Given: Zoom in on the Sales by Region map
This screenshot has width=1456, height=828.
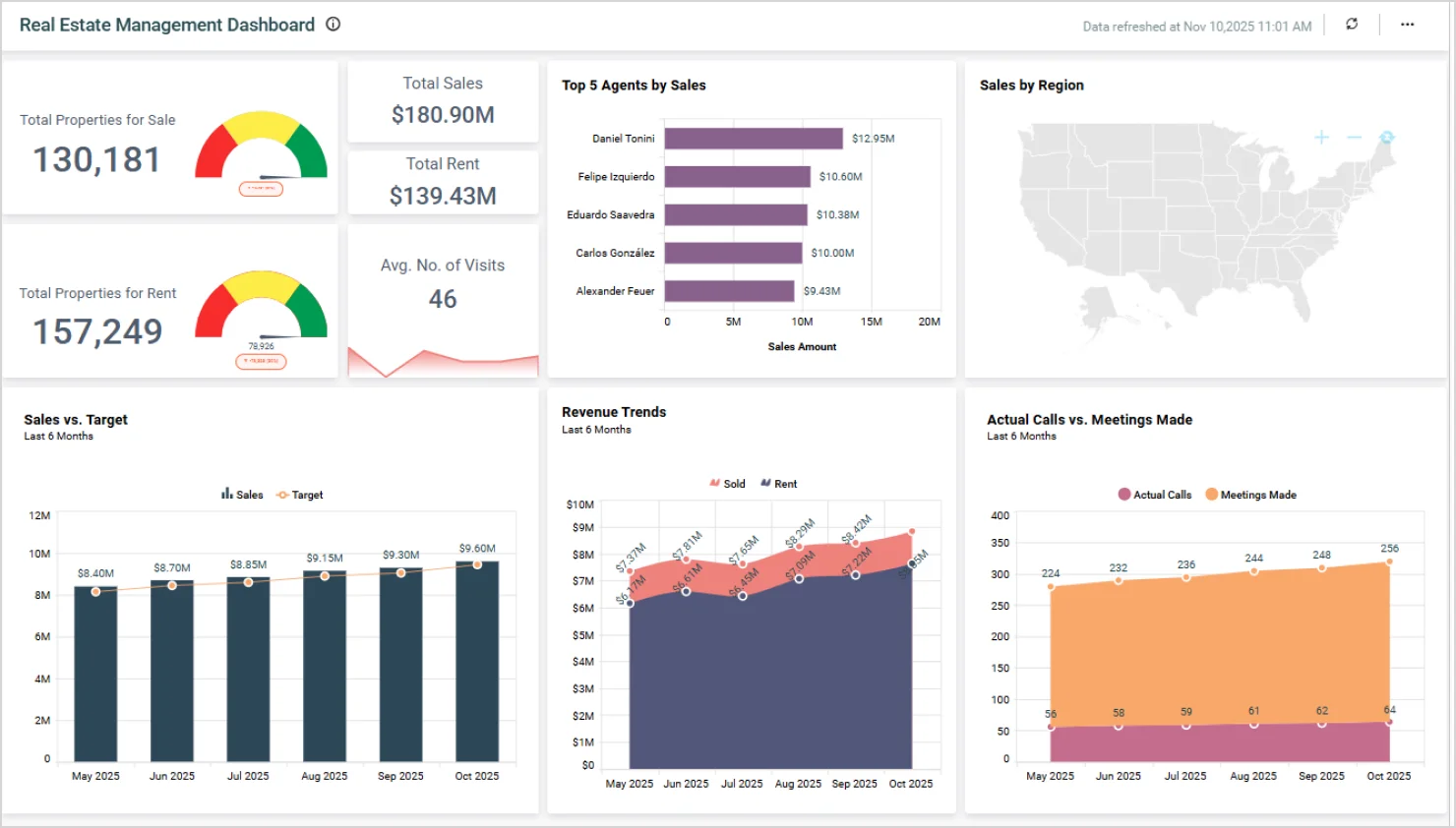Looking at the screenshot, I should [1321, 138].
